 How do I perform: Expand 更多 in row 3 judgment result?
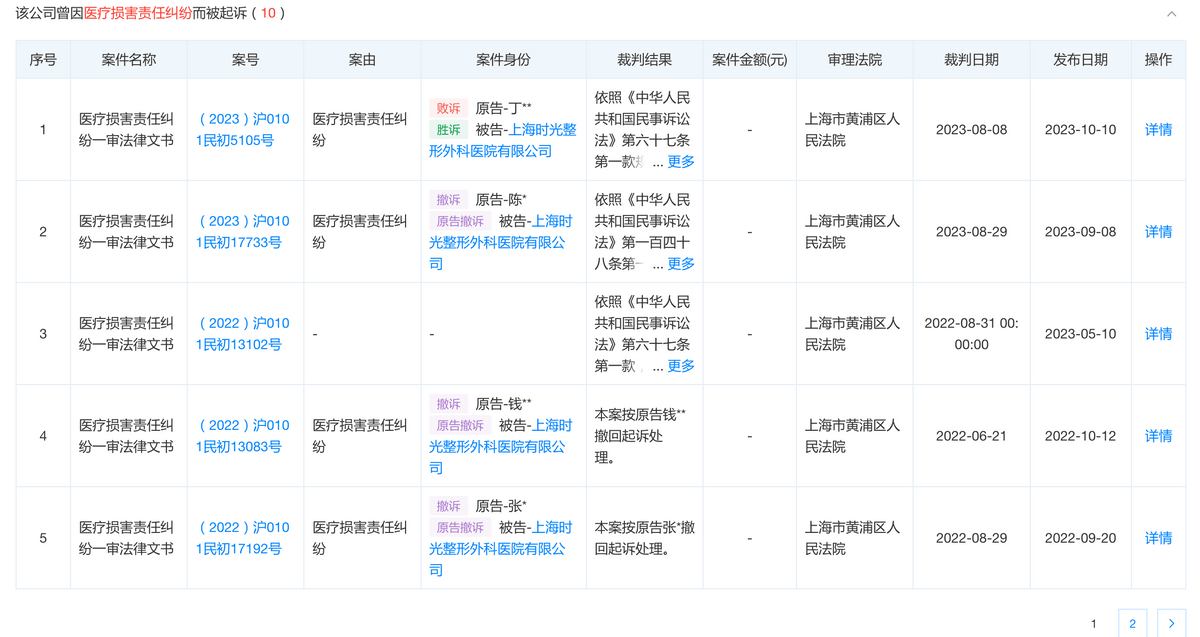pyautogui.click(x=681, y=366)
